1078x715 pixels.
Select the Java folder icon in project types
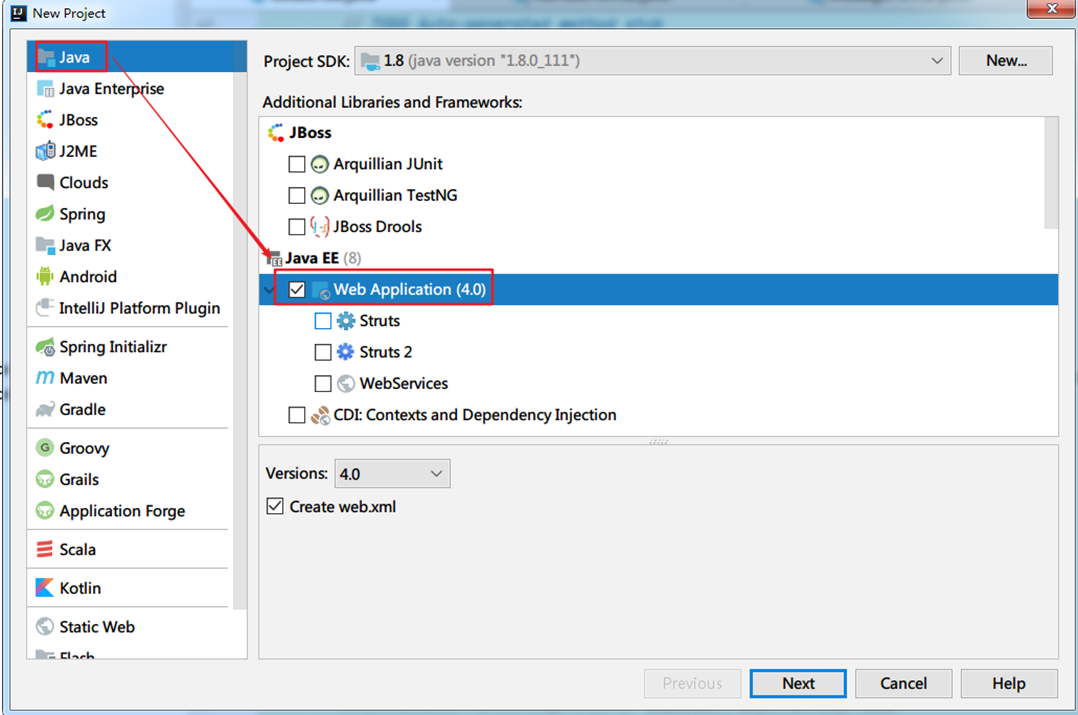tap(46, 56)
